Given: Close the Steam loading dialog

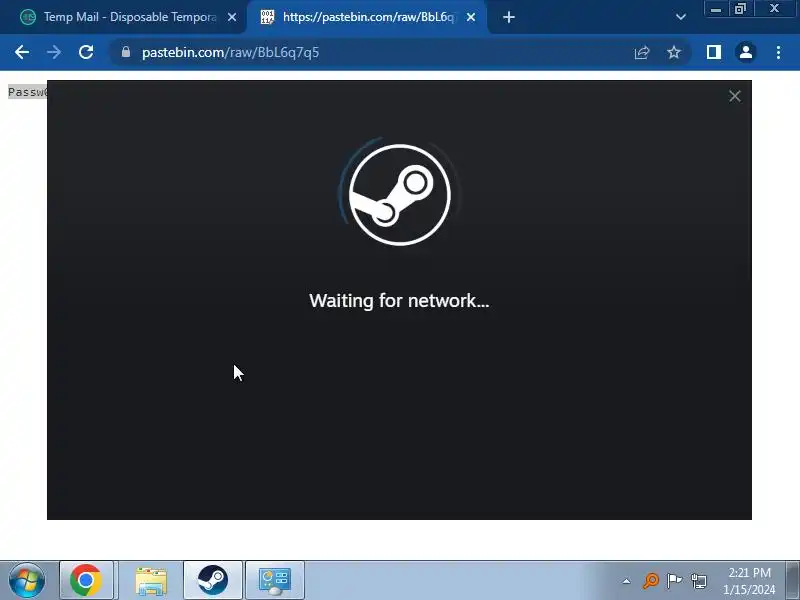Looking at the screenshot, I should click(734, 96).
